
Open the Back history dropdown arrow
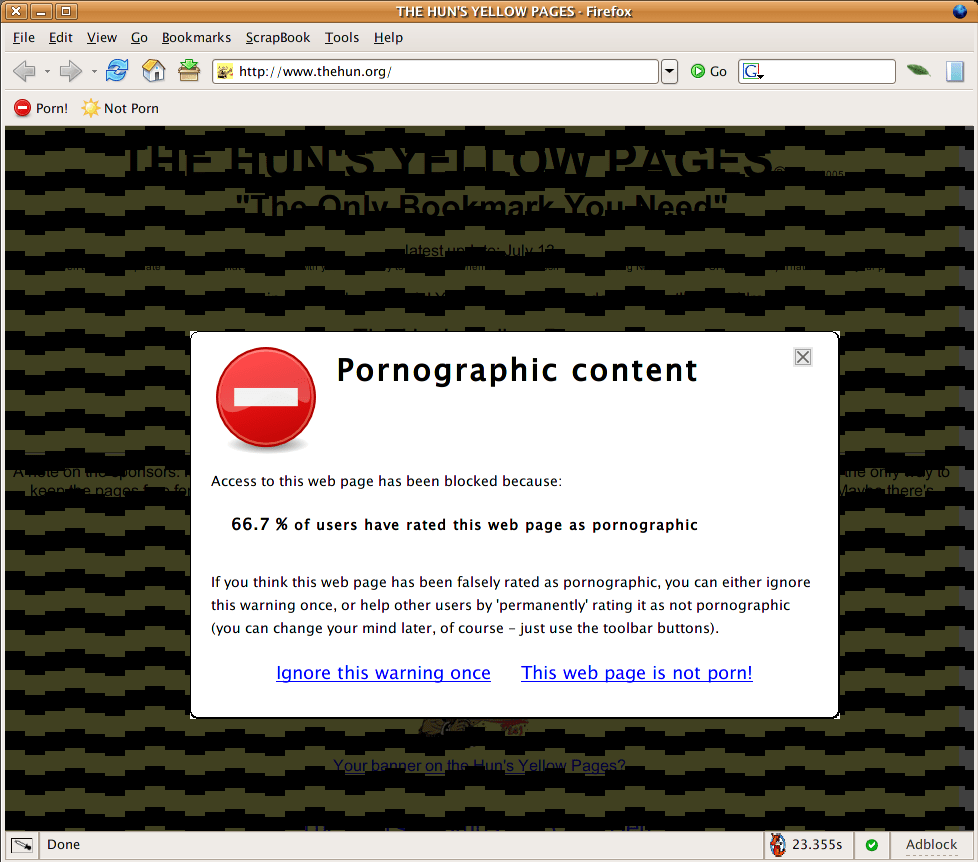(x=47, y=72)
